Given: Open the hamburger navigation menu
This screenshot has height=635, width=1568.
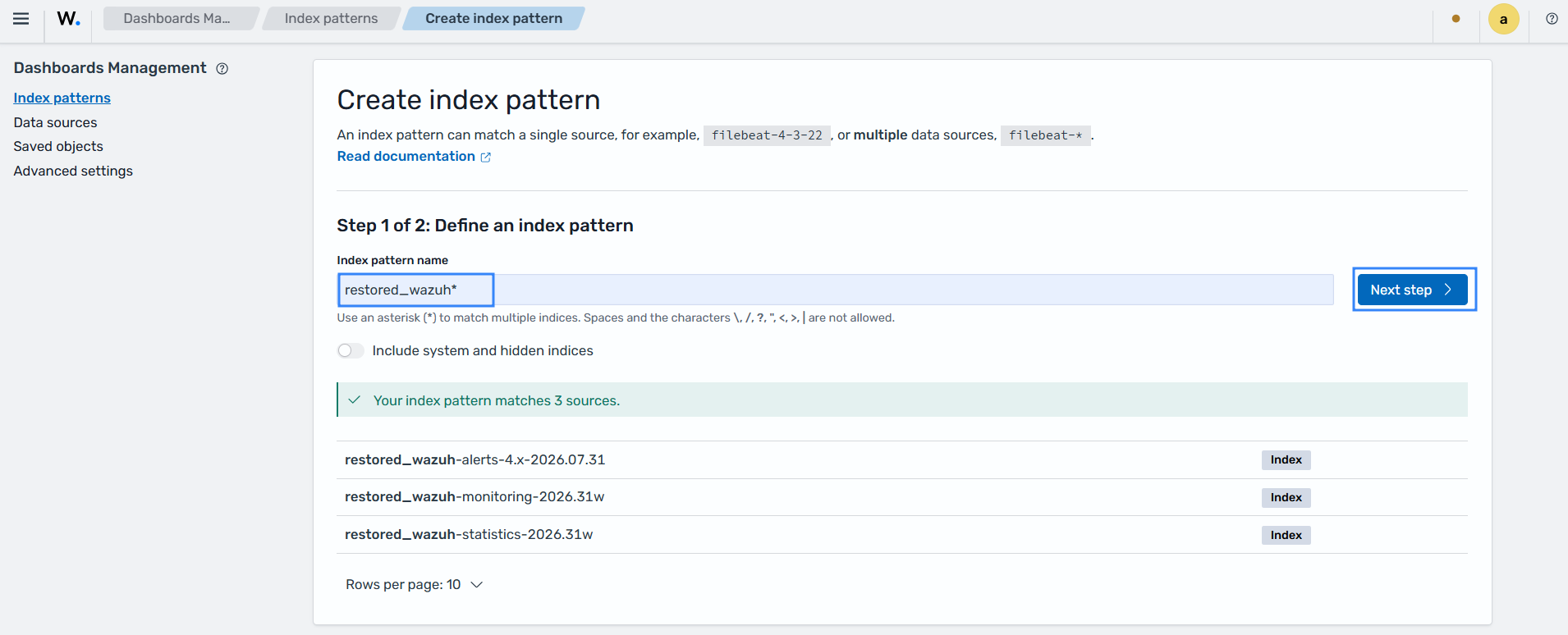Looking at the screenshot, I should 21,19.
